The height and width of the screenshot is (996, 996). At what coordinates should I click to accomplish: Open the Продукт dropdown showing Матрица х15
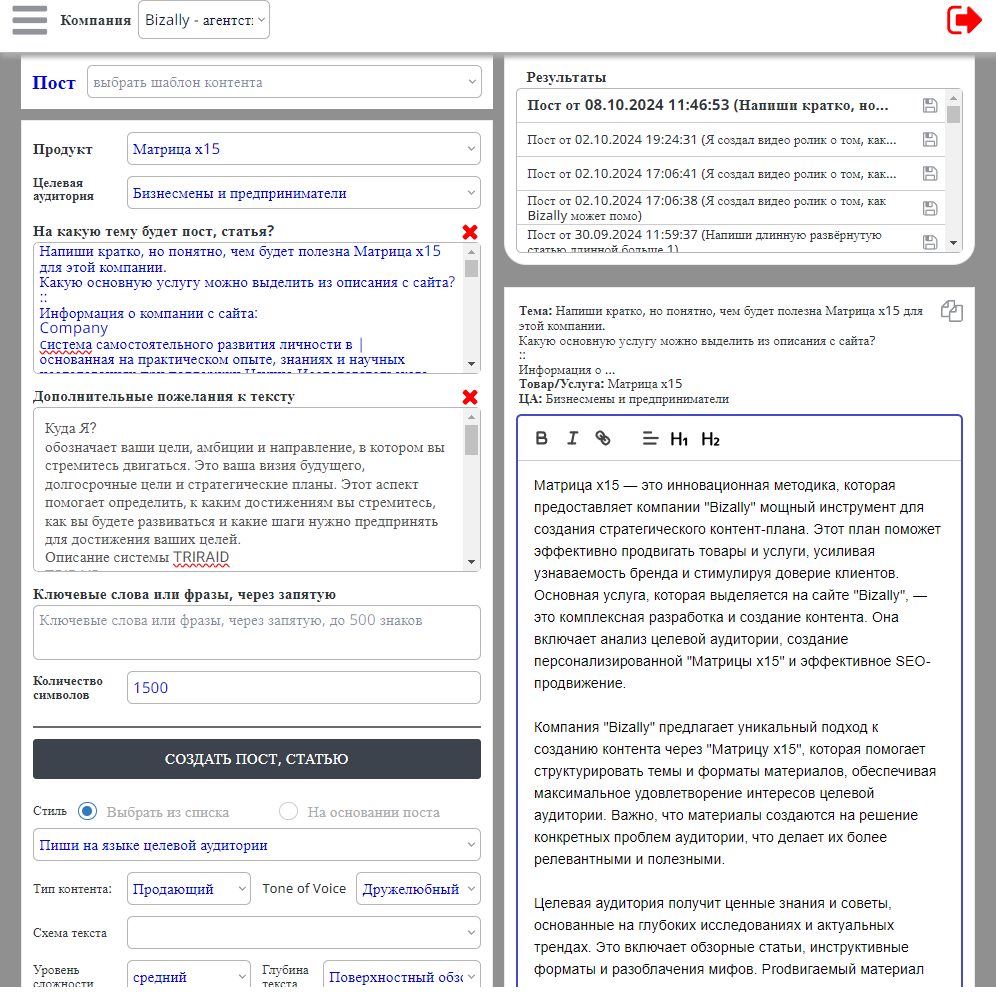(304, 149)
